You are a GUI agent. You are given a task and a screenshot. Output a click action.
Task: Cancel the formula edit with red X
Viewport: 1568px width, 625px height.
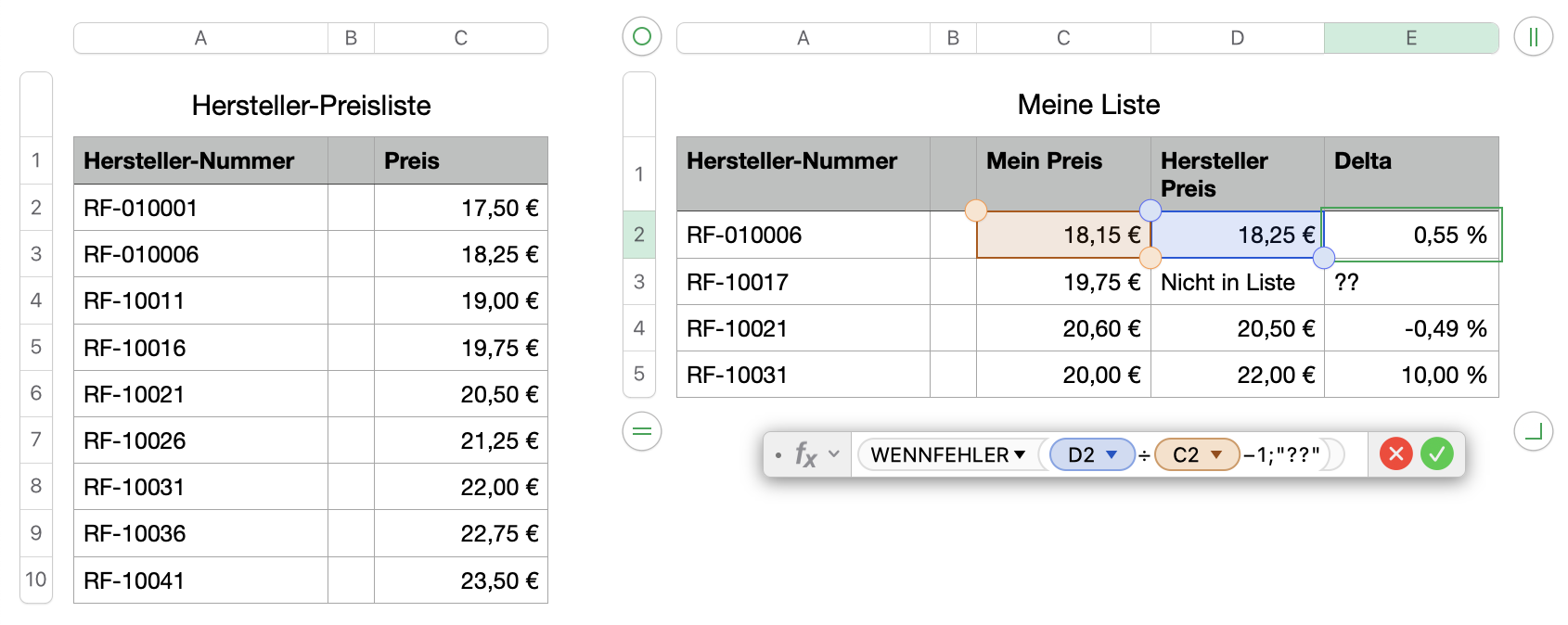[x=1395, y=453]
